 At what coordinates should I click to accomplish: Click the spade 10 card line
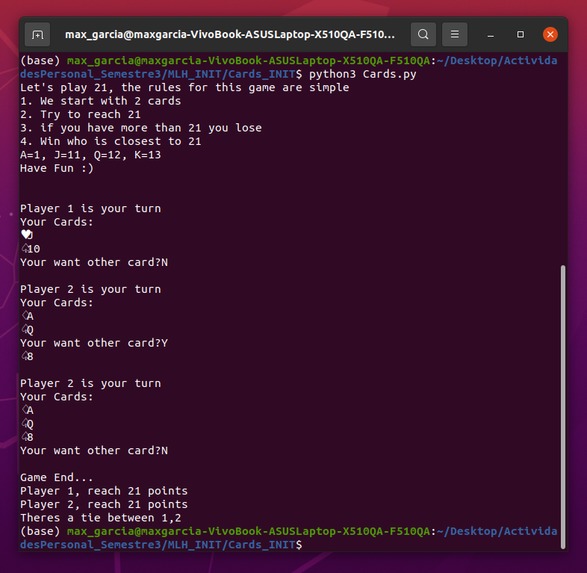pos(30,249)
